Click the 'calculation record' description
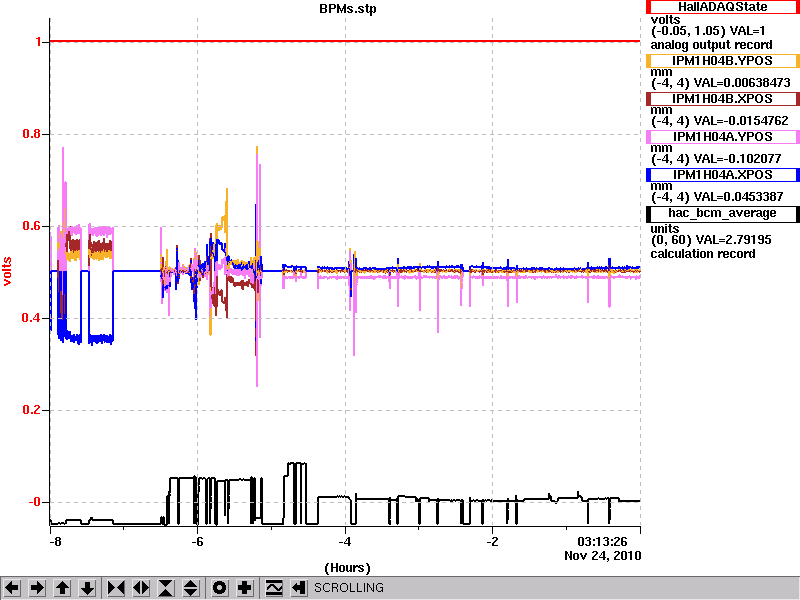800x600 pixels. pyautogui.click(x=703, y=254)
